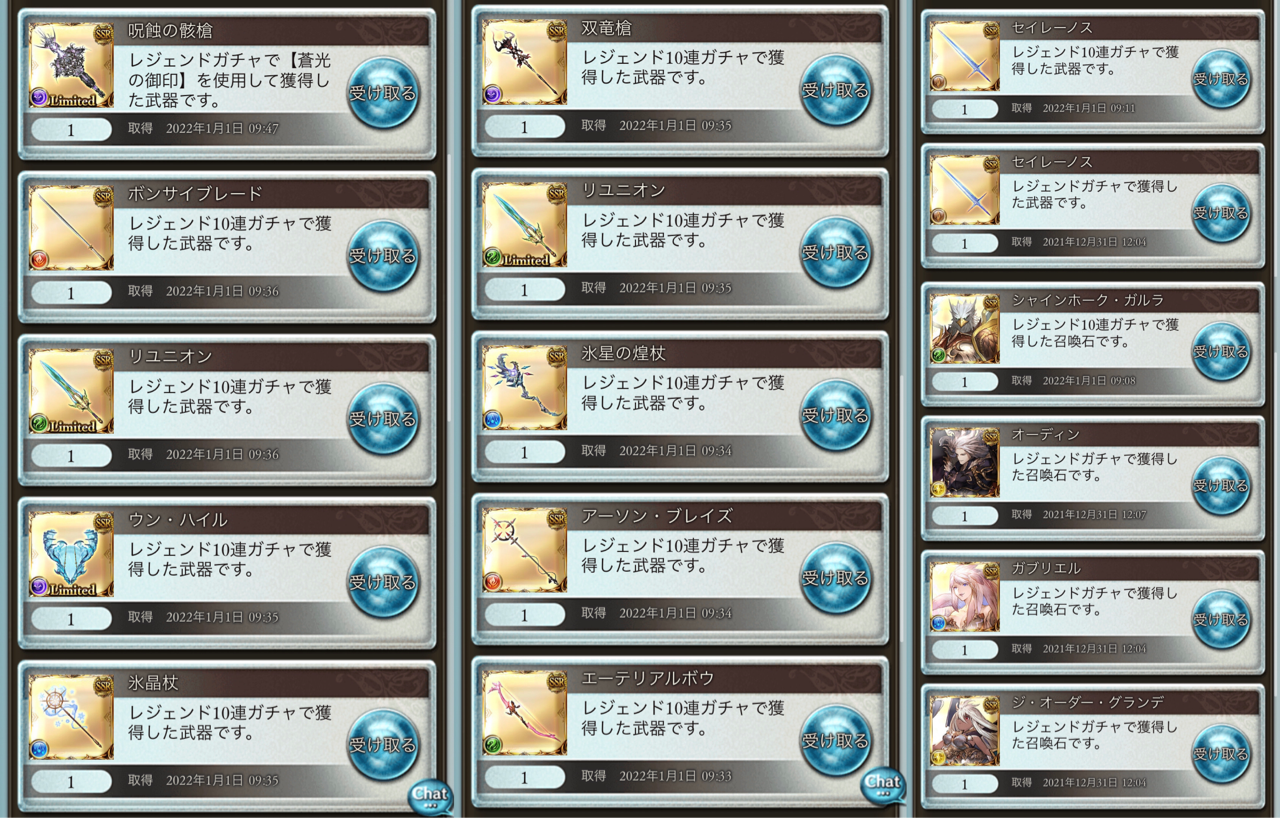Claim 呪蝕の骸槍 with its 受け取る button
The height and width of the screenshot is (818, 1280).
(383, 93)
